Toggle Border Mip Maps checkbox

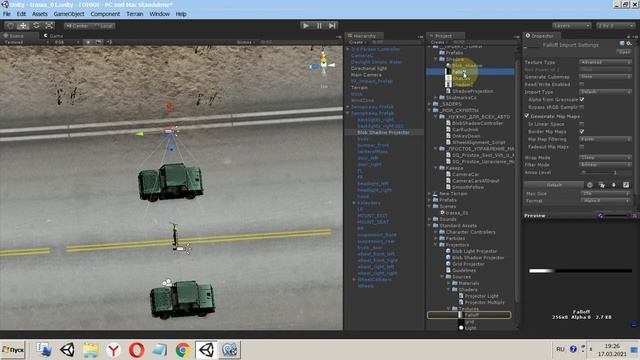click(582, 131)
